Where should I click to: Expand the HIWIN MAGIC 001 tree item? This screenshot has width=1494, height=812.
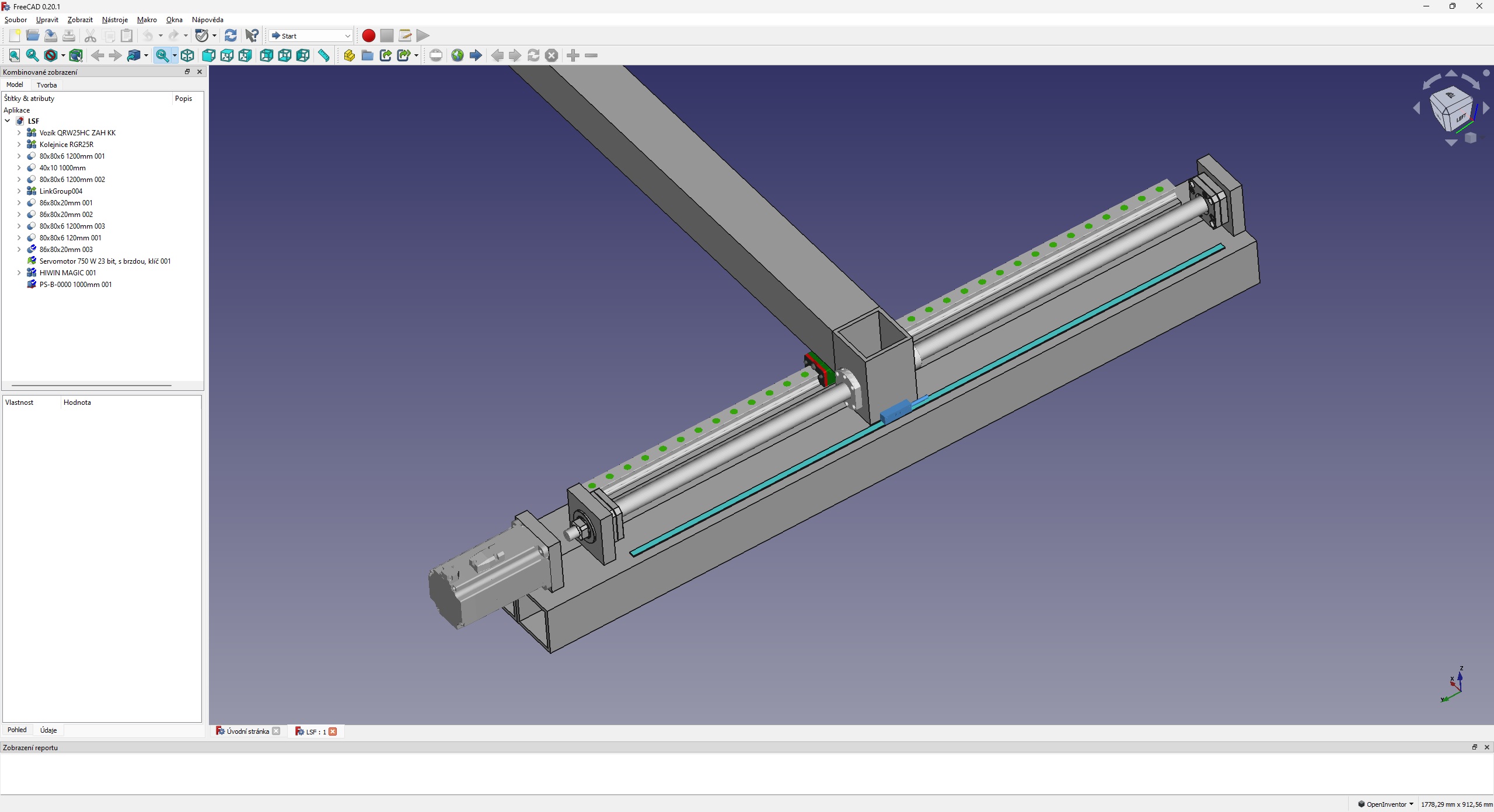[19, 272]
